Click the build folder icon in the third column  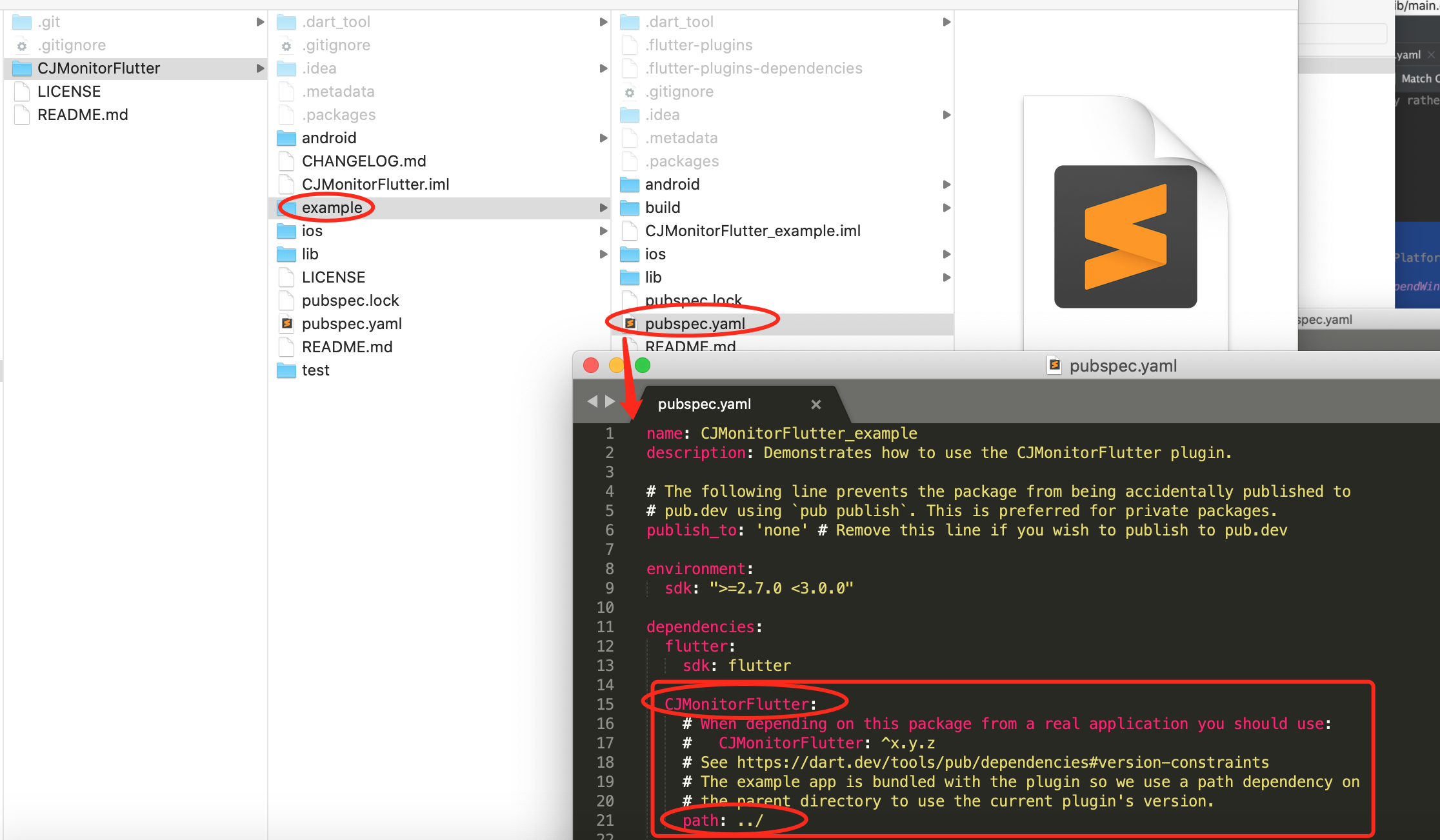pos(630,208)
